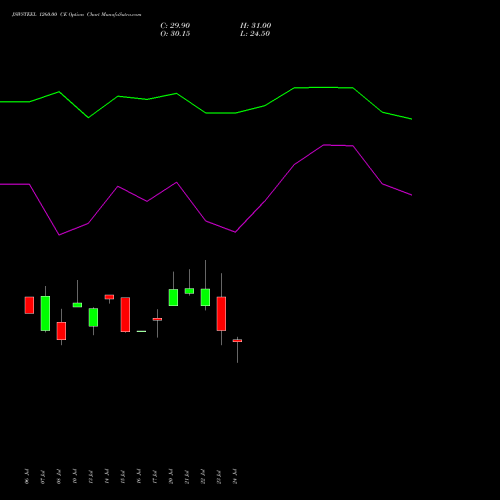The image size is (500, 500).
Task: Click the green candle for 20 Jul
Action: click(x=173, y=297)
